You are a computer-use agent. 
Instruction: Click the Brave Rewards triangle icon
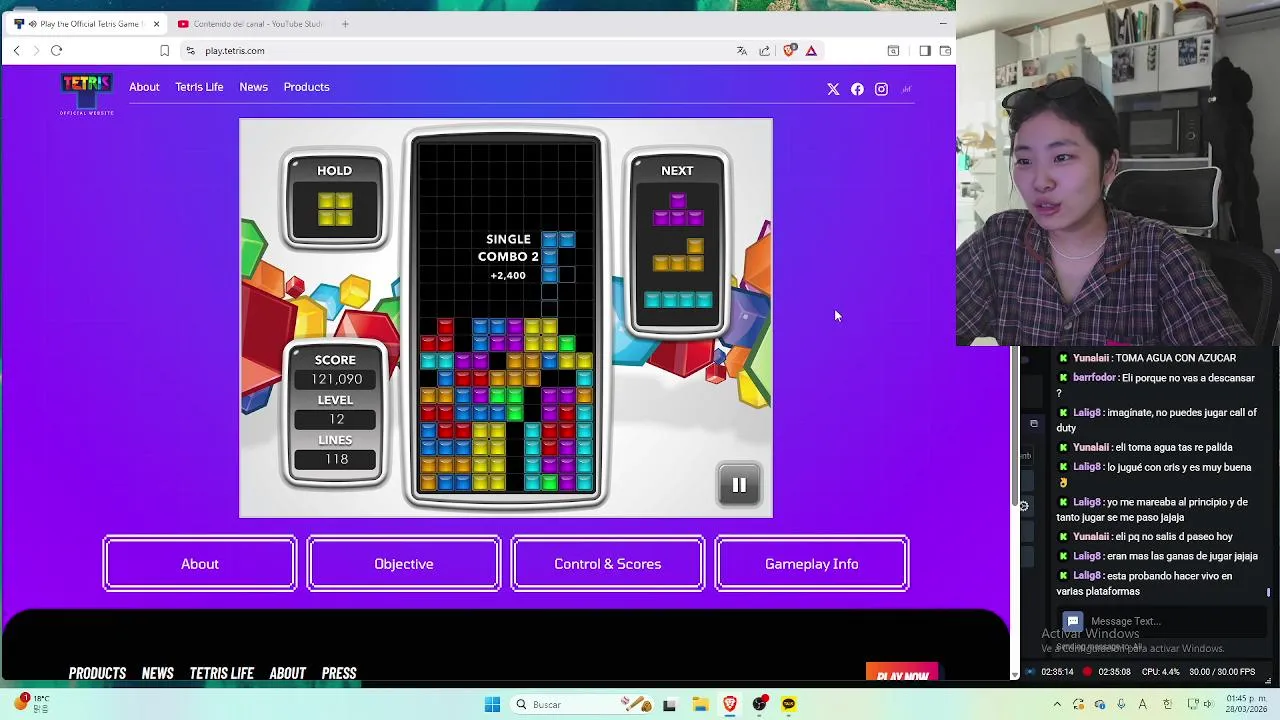point(811,51)
